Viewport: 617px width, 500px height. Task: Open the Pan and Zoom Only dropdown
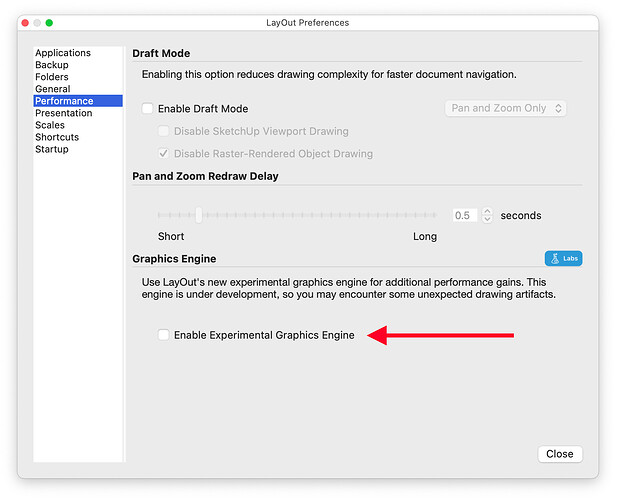pyautogui.click(x=506, y=108)
